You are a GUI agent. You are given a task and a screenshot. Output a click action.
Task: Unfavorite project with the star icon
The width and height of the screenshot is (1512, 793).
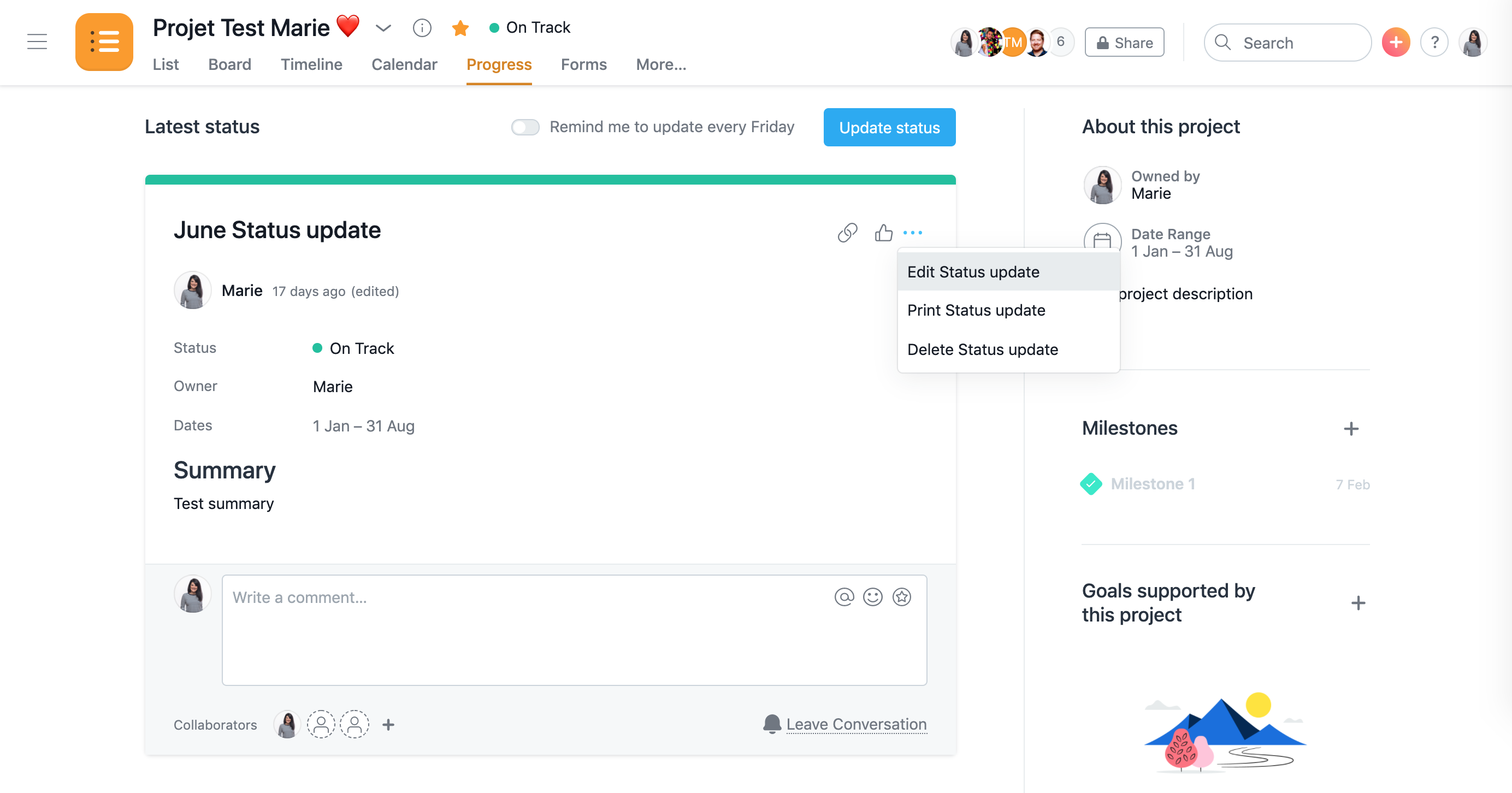tap(460, 28)
